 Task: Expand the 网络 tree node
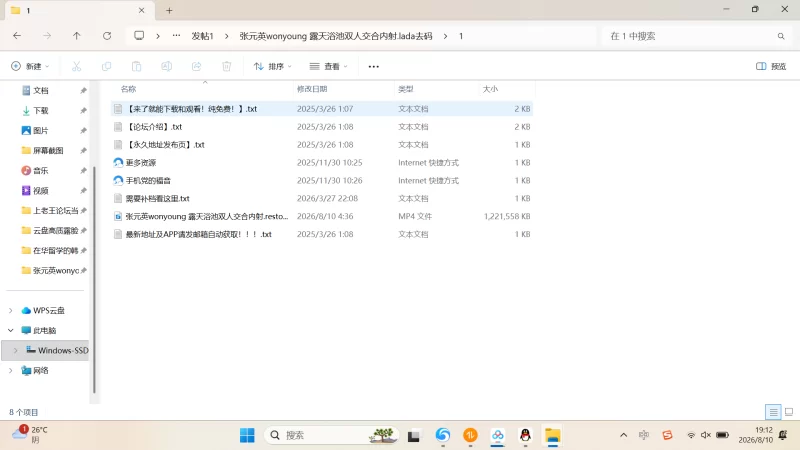11,370
